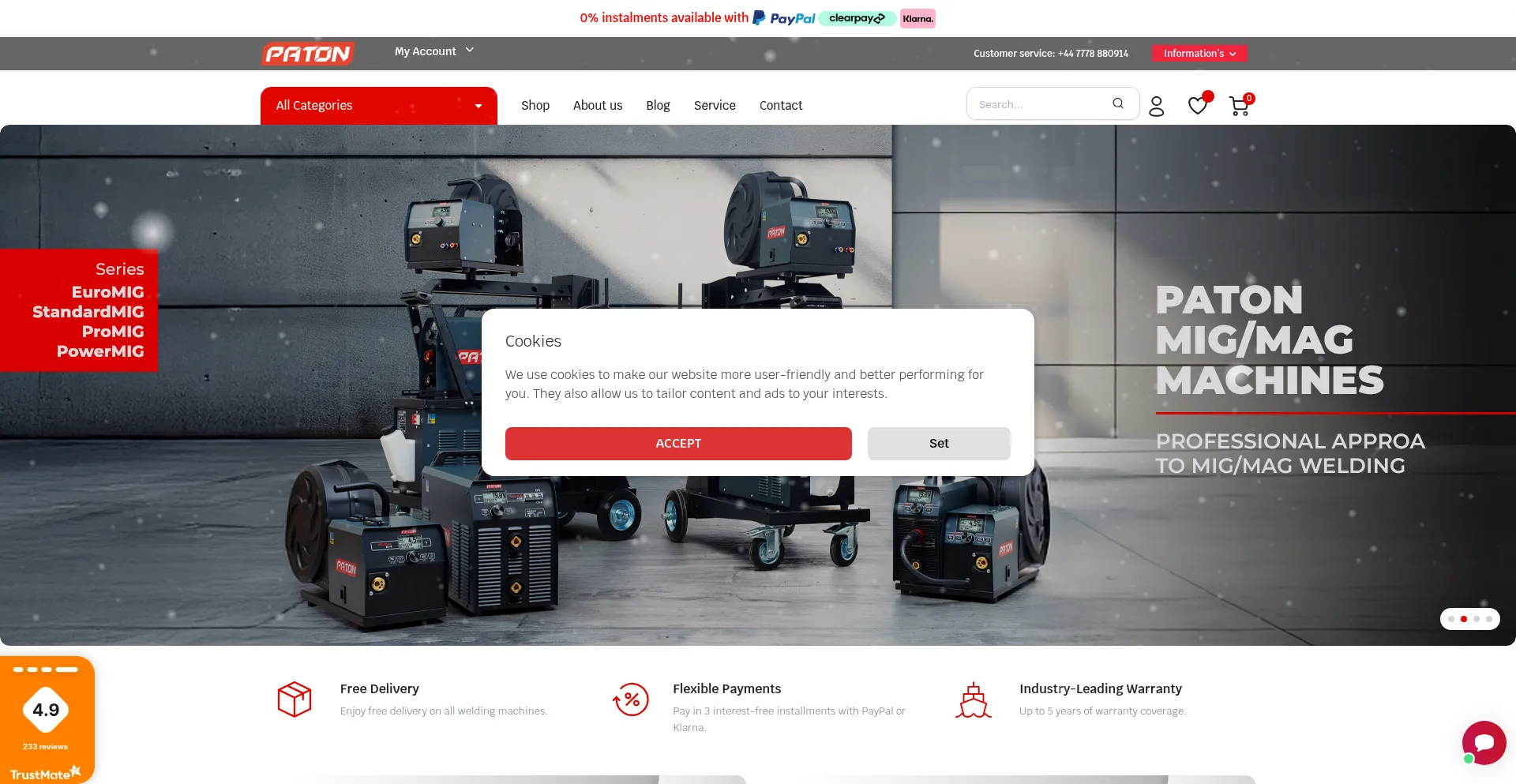Select the Service menu item
The image size is (1516, 784).
[715, 106]
